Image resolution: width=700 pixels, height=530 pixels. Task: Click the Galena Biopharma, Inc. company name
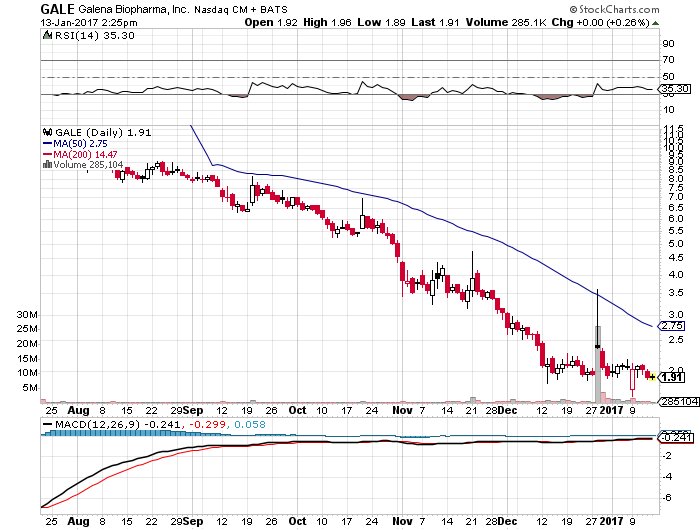(x=133, y=9)
